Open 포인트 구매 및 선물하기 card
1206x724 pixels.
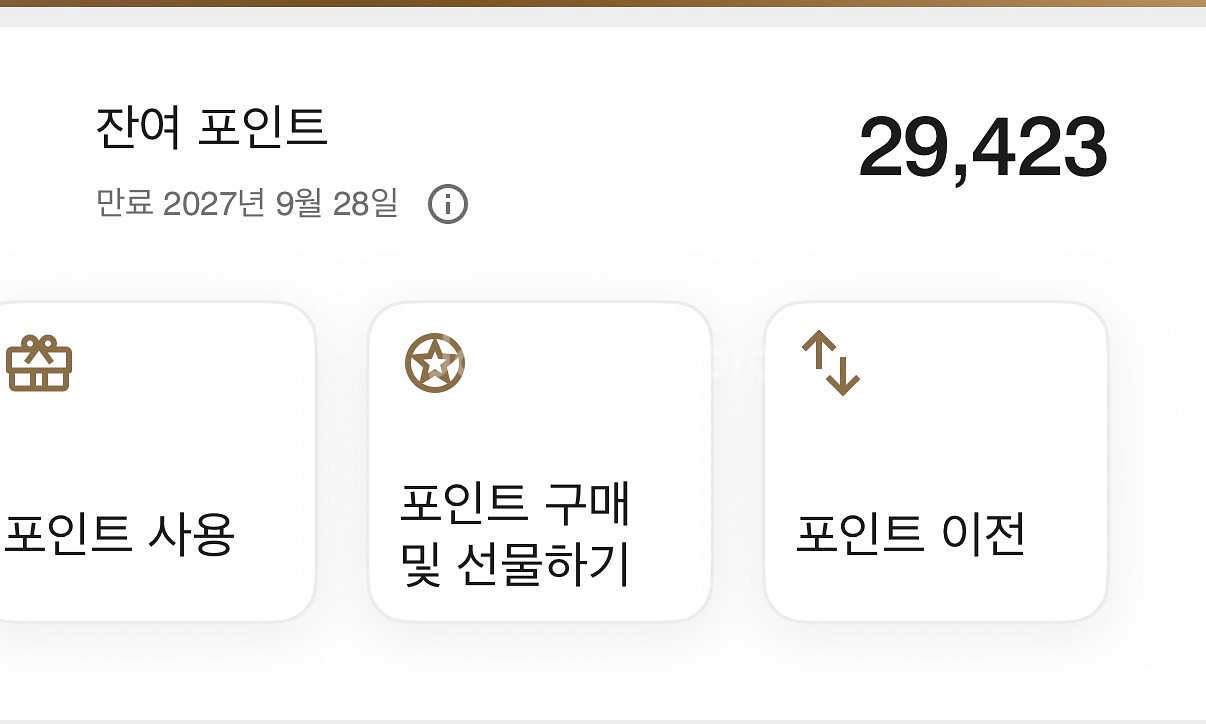tap(539, 462)
